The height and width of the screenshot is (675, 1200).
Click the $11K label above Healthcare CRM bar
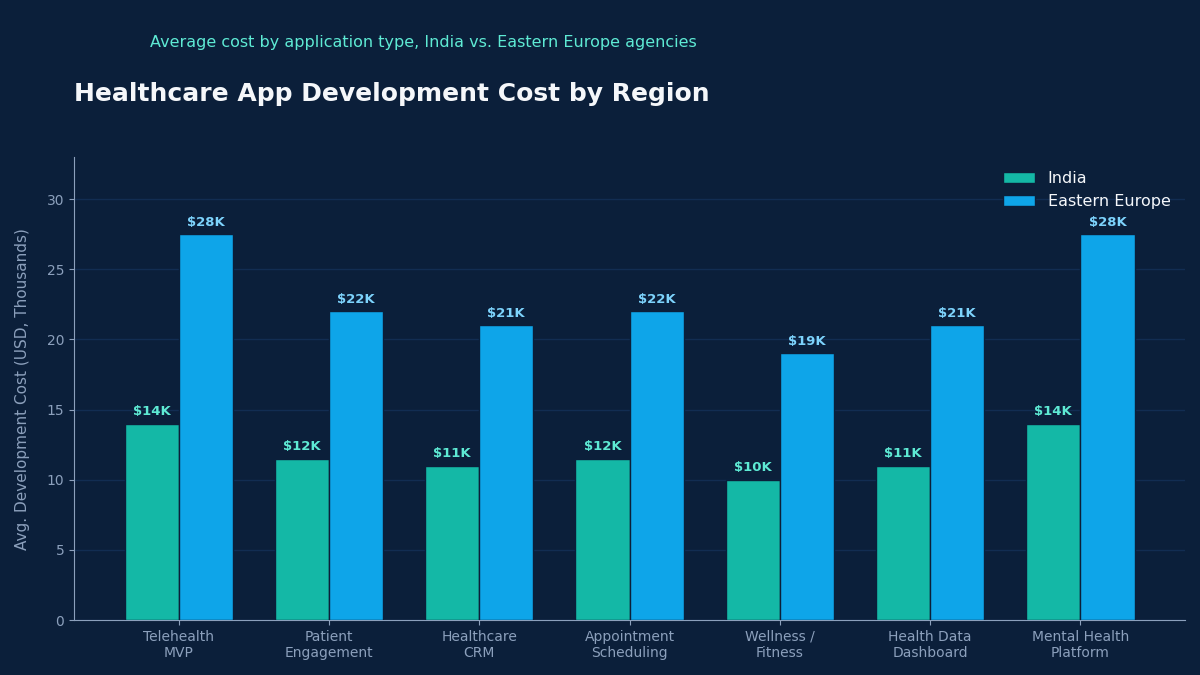coord(452,453)
